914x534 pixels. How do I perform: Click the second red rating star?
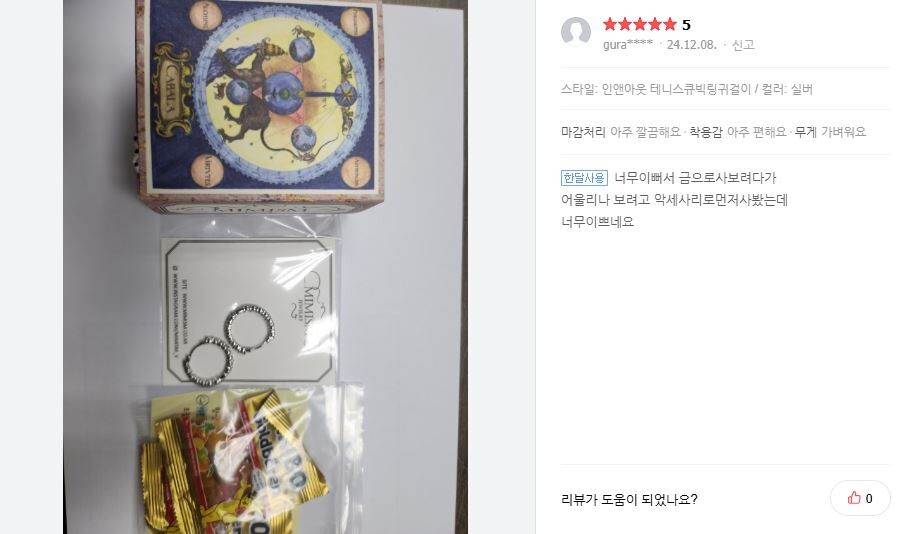pyautogui.click(x=625, y=24)
